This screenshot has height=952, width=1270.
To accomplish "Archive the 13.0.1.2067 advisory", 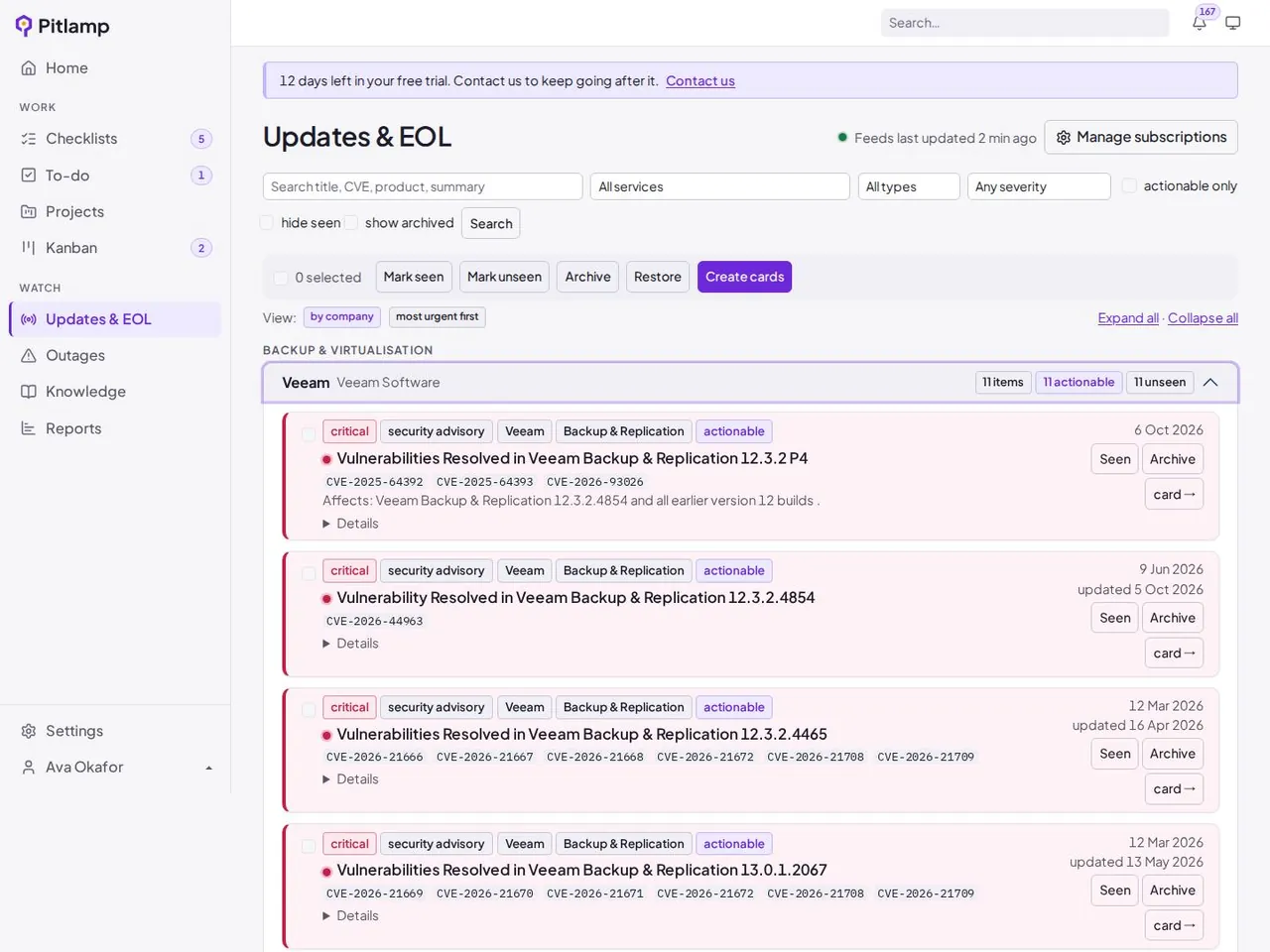I will pos(1173,891).
